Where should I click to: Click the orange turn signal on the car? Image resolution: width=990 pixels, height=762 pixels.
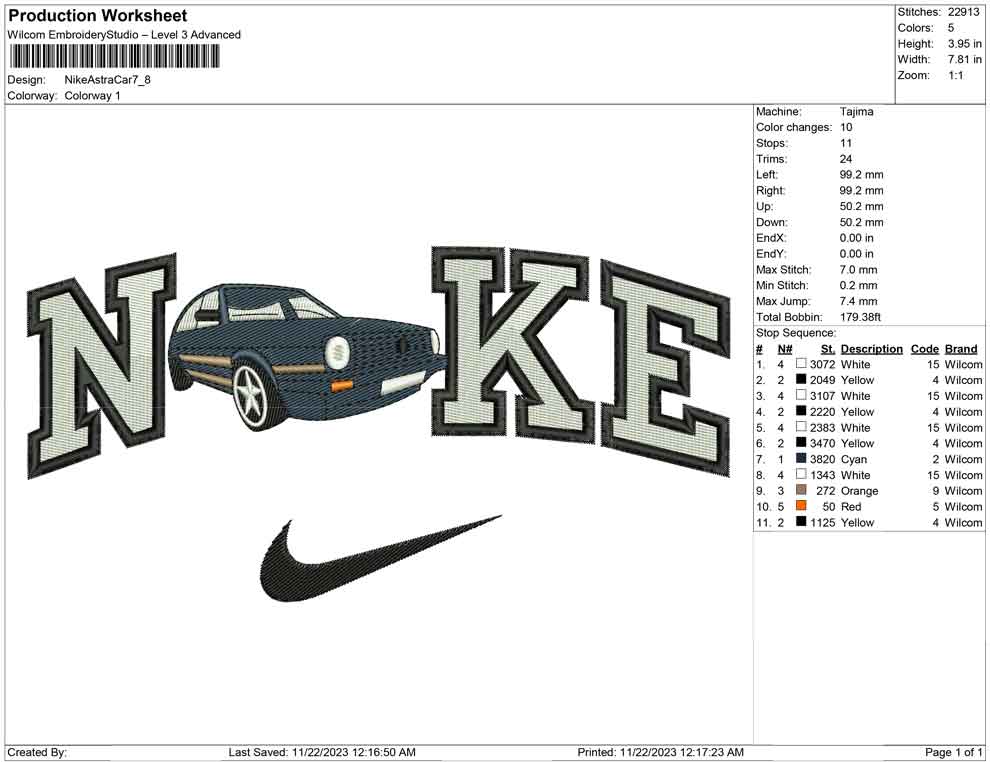pos(341,385)
